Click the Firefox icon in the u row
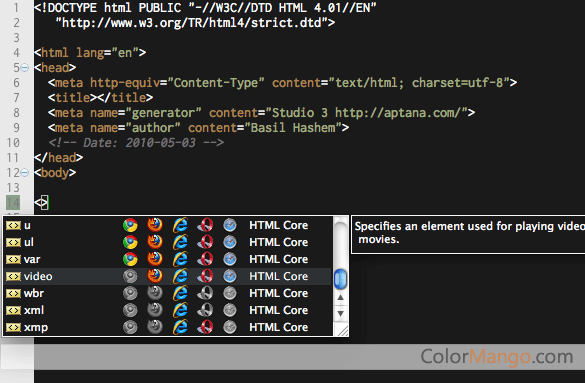Image resolution: width=585 pixels, height=383 pixels. 155,225
